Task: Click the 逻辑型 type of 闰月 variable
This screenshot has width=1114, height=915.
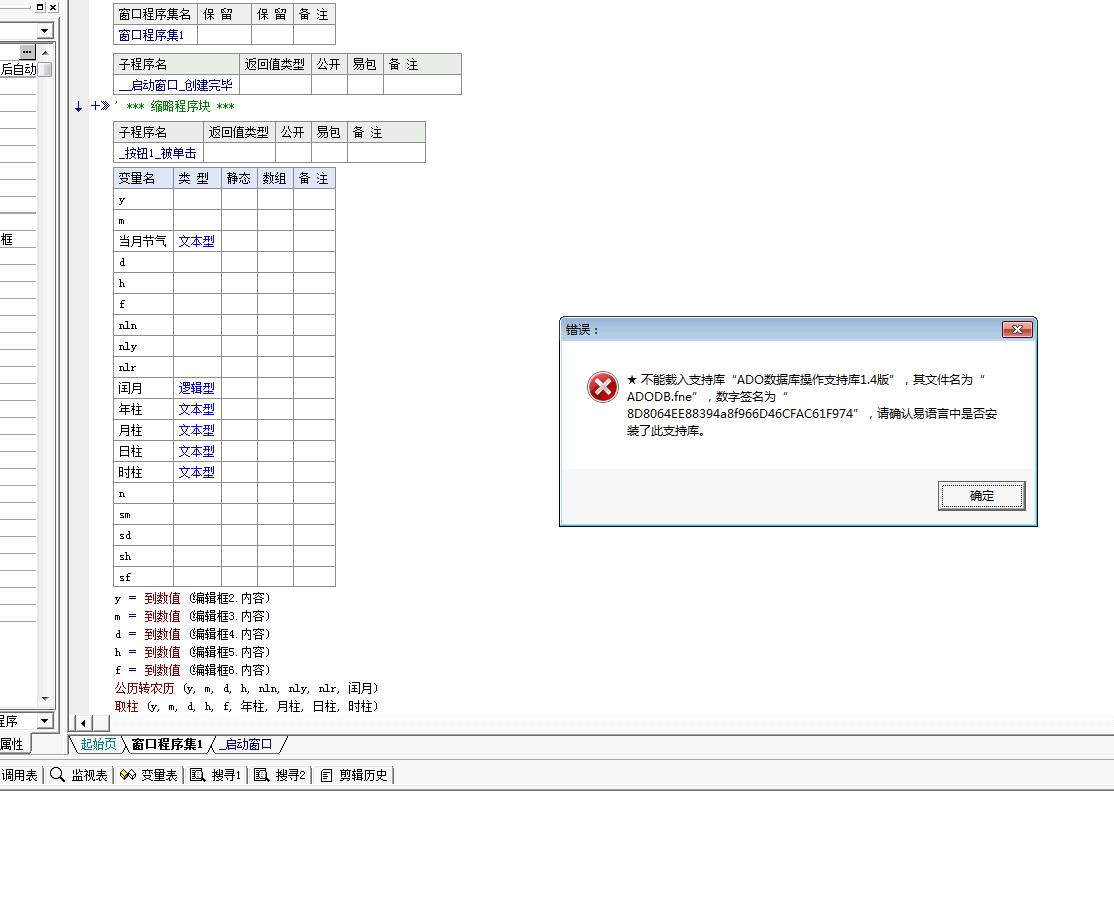Action: coord(196,388)
